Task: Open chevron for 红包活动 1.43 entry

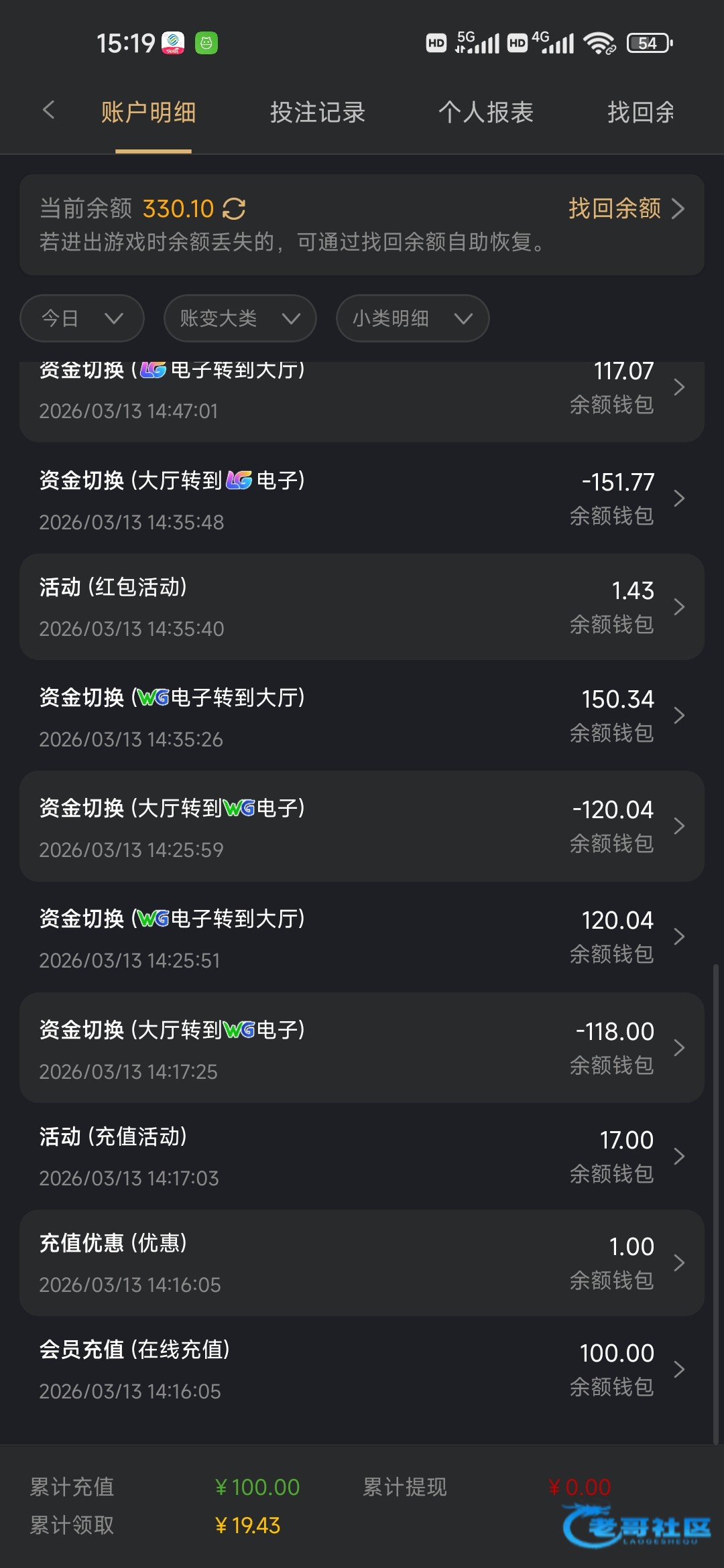Action: coord(678,607)
